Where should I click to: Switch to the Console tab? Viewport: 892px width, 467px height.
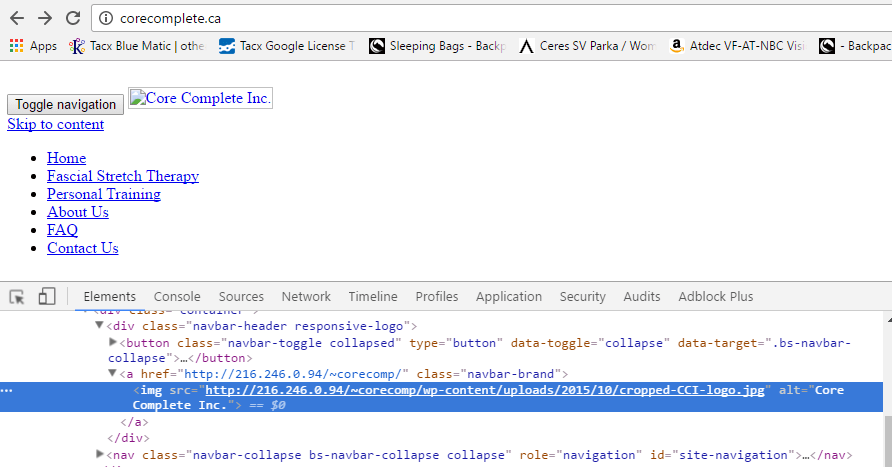pos(177,296)
